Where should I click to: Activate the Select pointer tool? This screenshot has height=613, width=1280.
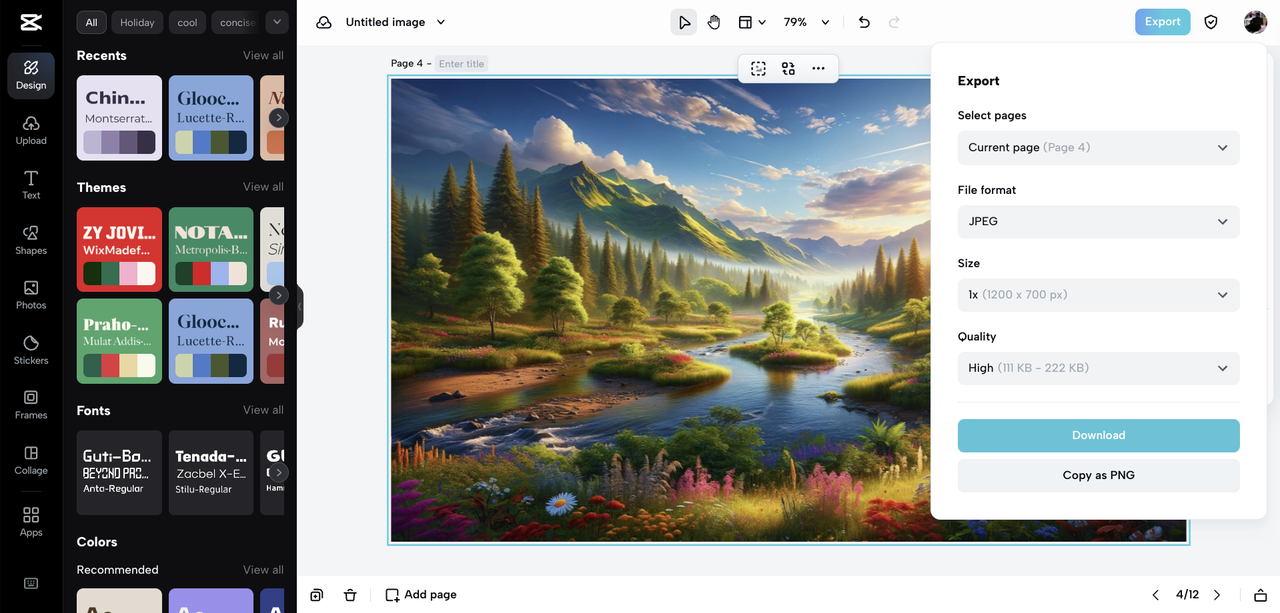click(684, 22)
